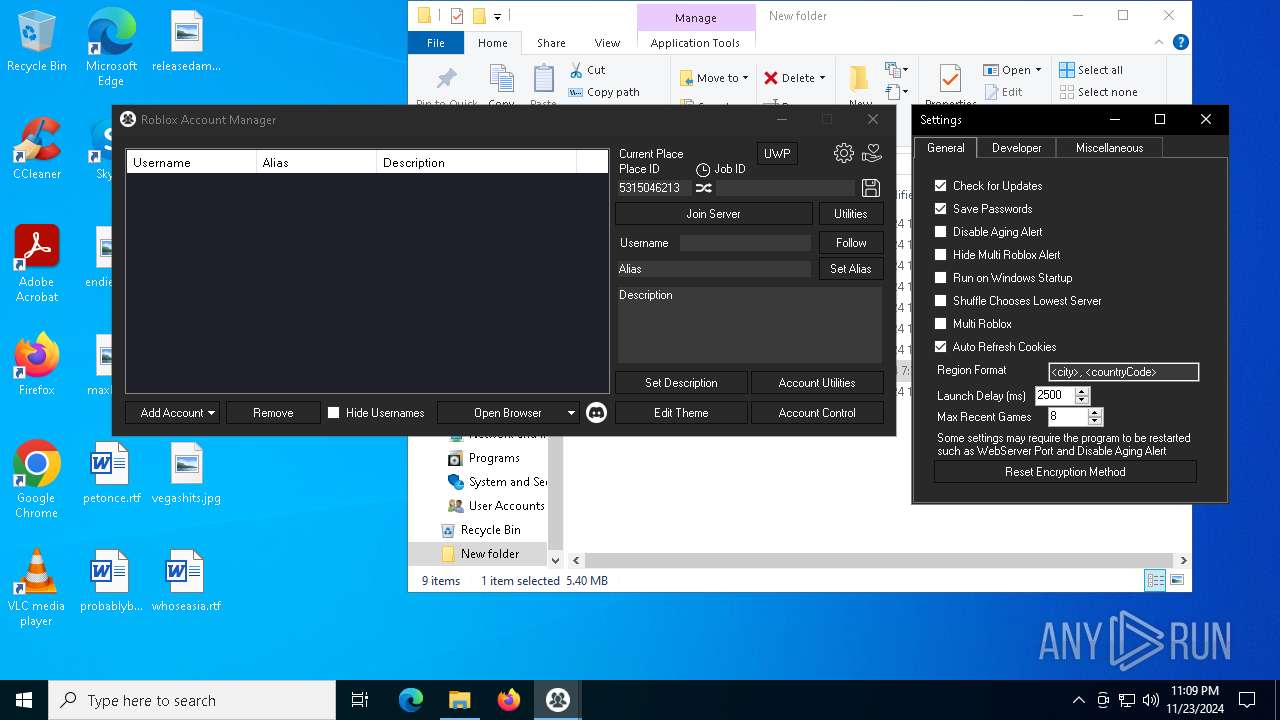Open Task View on taskbar
This screenshot has height=720, width=1280.
[x=360, y=700]
